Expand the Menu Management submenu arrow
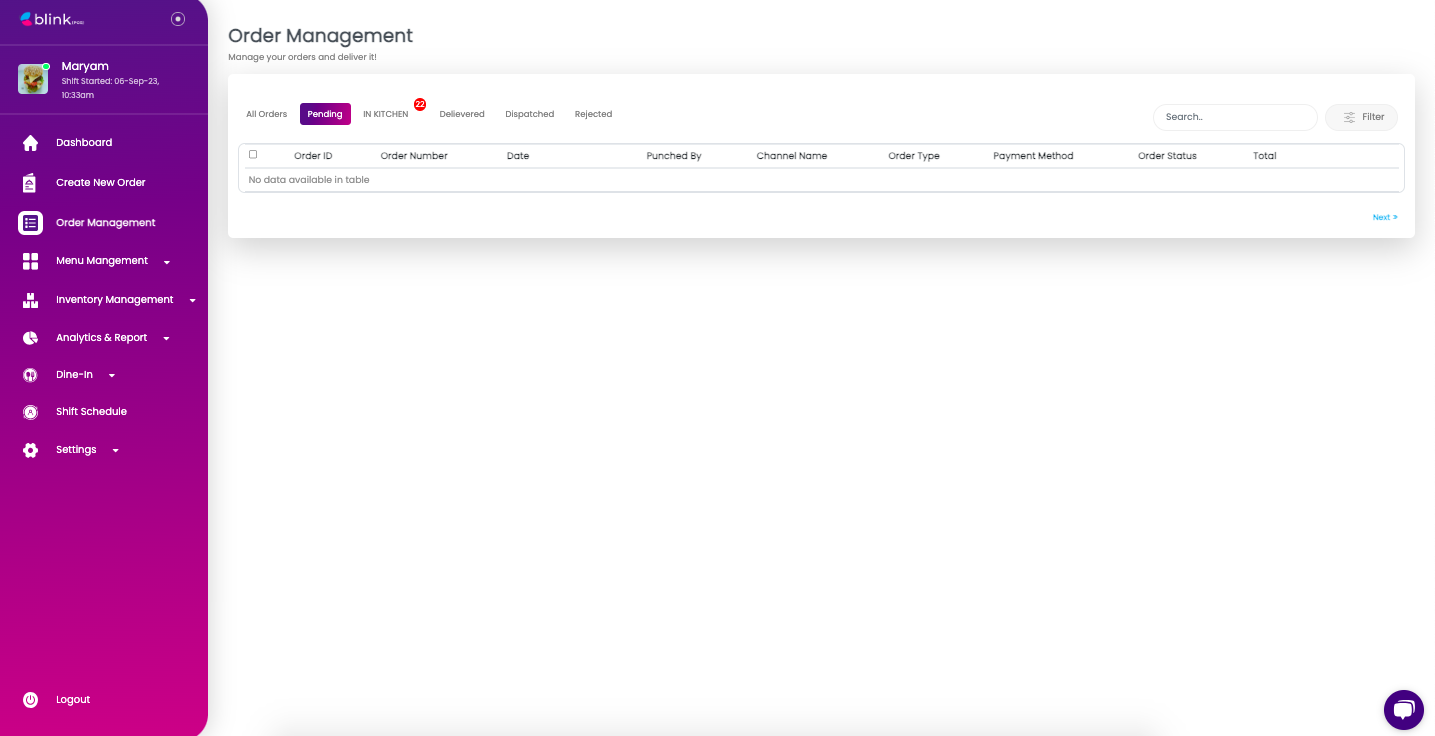Image resolution: width=1435 pixels, height=736 pixels. pos(167,262)
